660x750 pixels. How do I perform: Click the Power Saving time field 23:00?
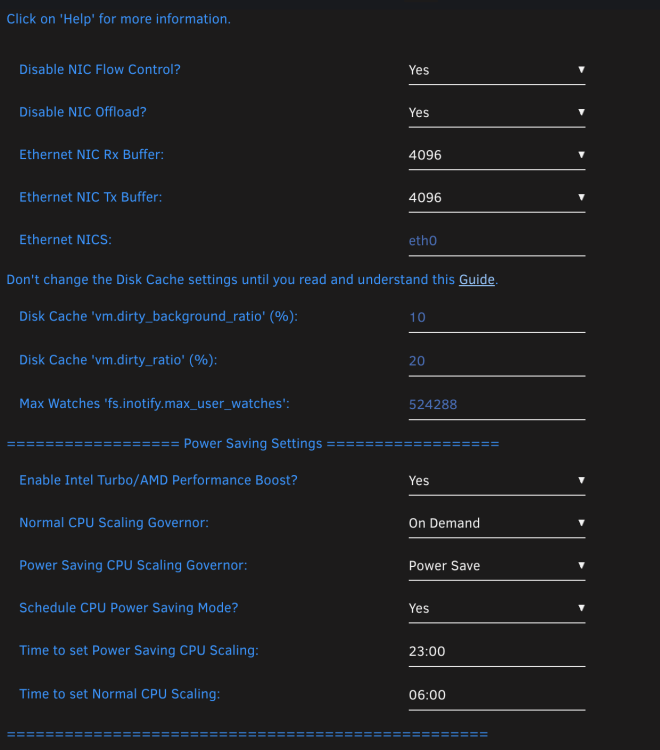pos(497,652)
